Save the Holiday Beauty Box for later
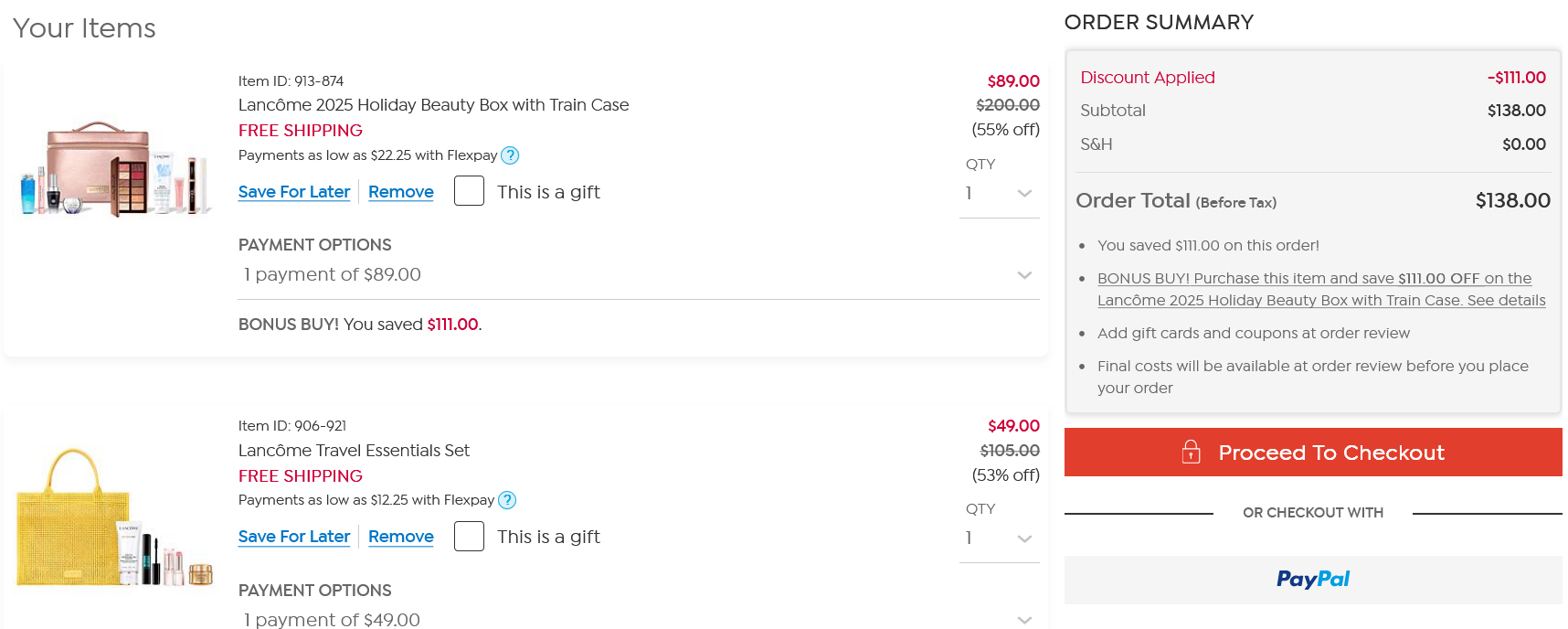Viewport: 1568px width, 629px height. [x=294, y=192]
